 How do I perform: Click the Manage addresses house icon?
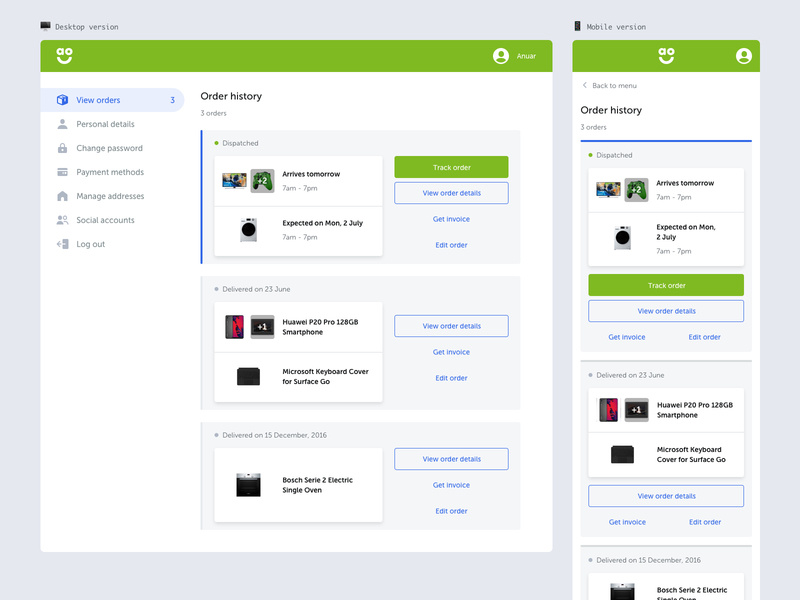pos(64,196)
